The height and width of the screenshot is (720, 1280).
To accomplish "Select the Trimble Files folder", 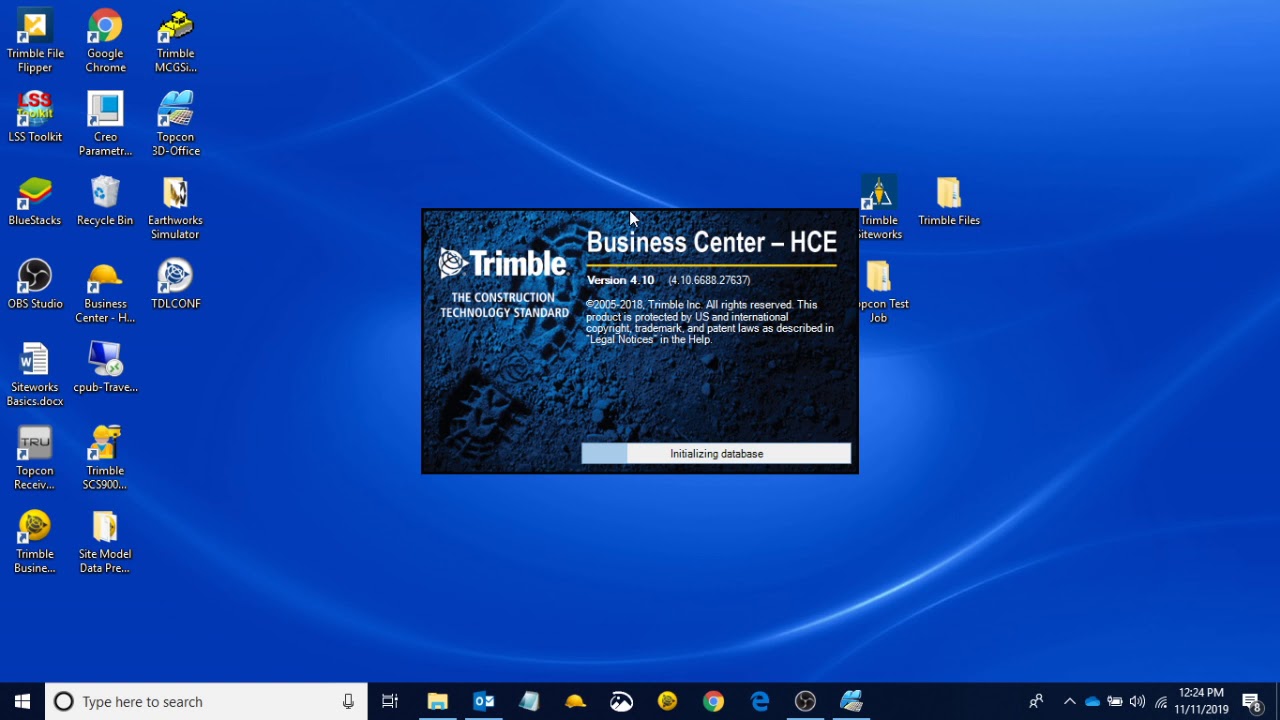I will tap(949, 201).
